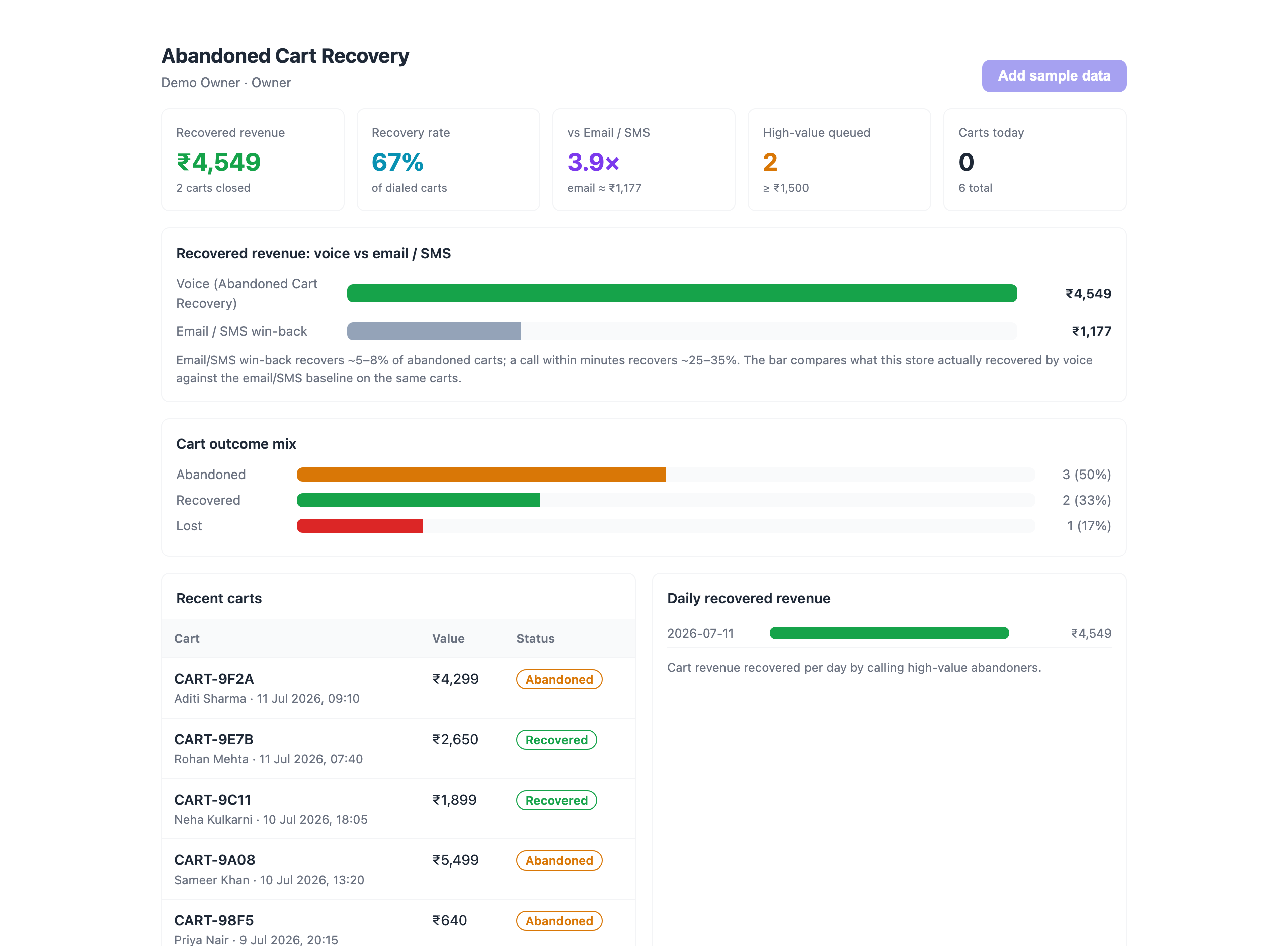The width and height of the screenshot is (1288, 946).
Task: Click the Daily recovered revenue heading
Action: point(748,598)
